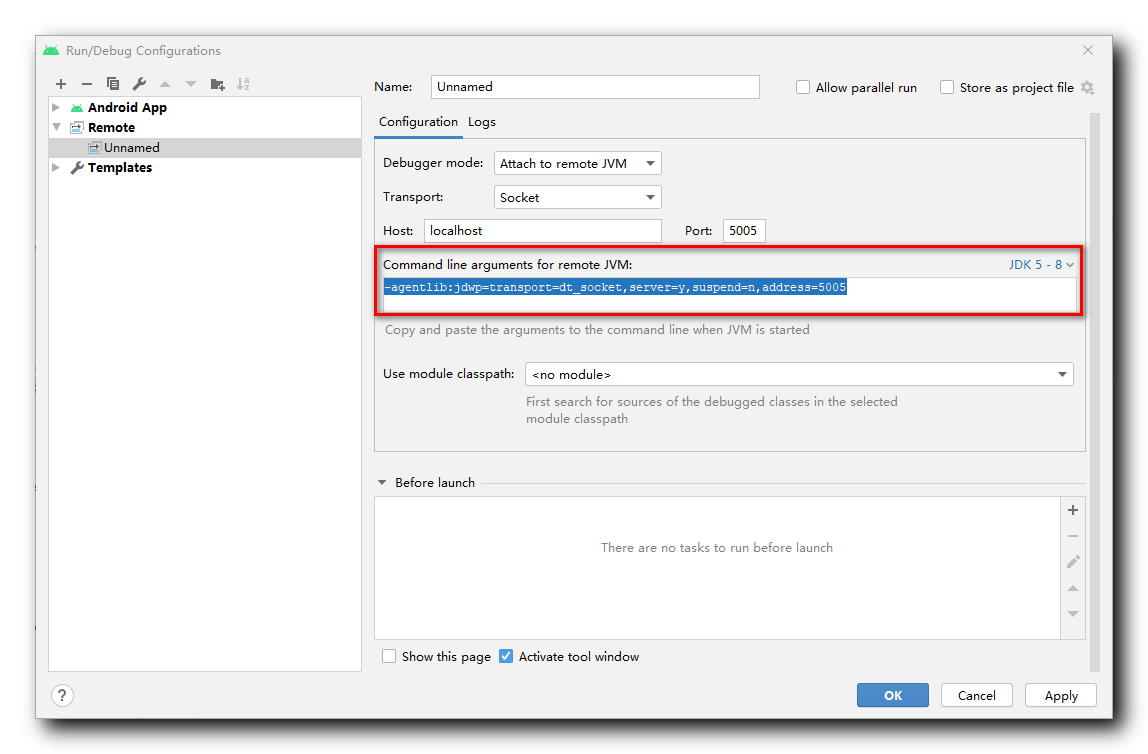Remove the Before launch task with the minus
Screen dimensions: 1148x754
tap(1073, 536)
